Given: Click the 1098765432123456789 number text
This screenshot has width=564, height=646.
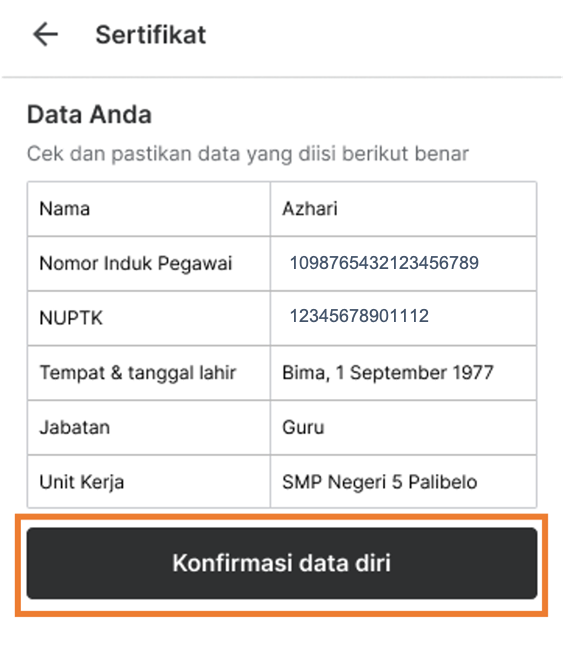Looking at the screenshot, I should [x=384, y=263].
